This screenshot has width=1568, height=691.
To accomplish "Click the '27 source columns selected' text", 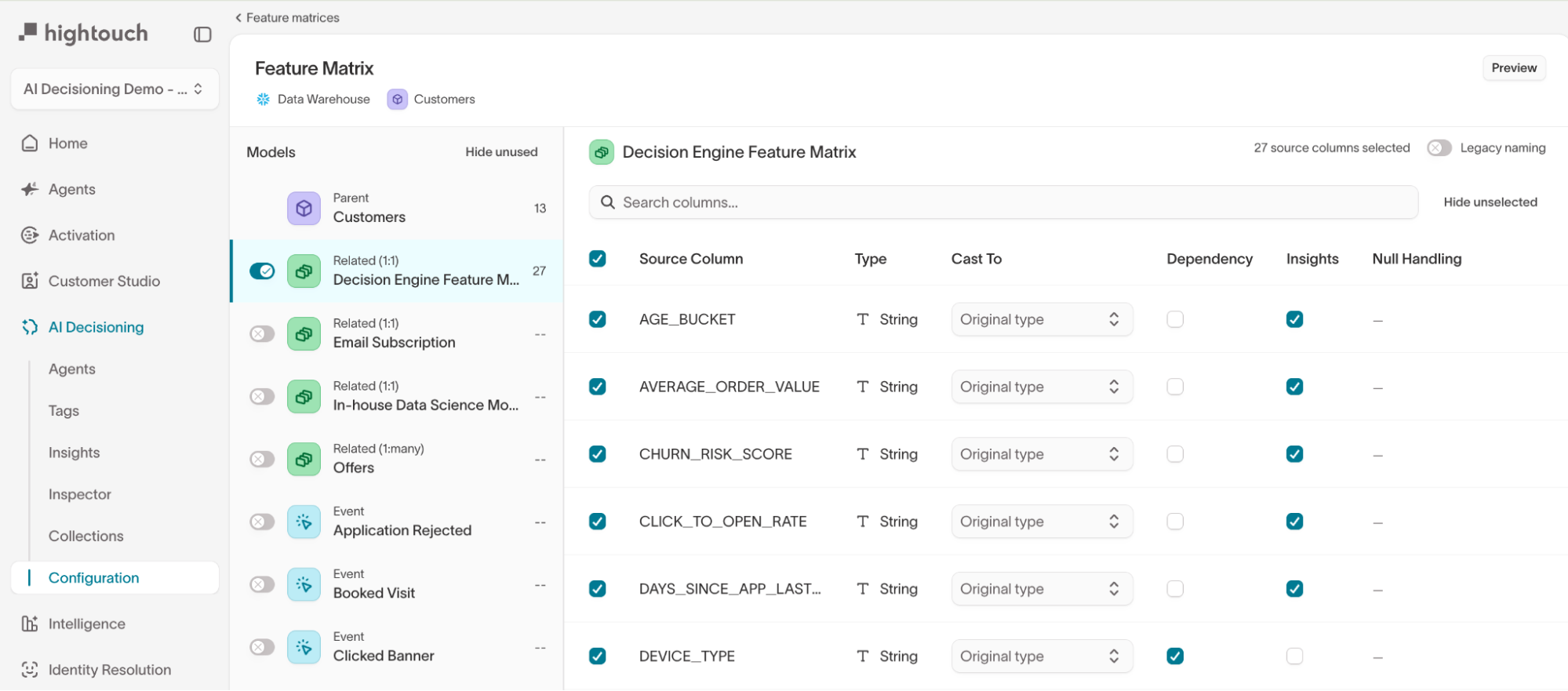I will point(1331,148).
